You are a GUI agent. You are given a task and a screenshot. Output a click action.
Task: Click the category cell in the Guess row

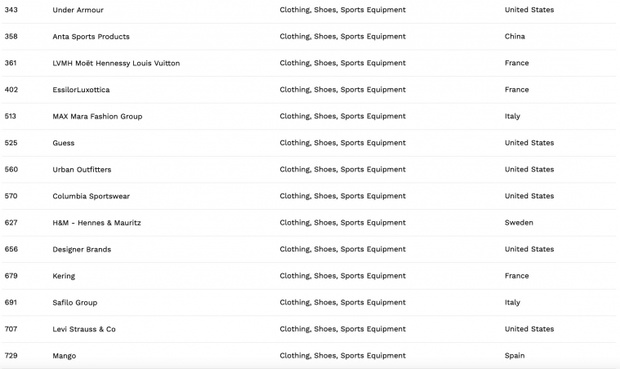(x=342, y=143)
